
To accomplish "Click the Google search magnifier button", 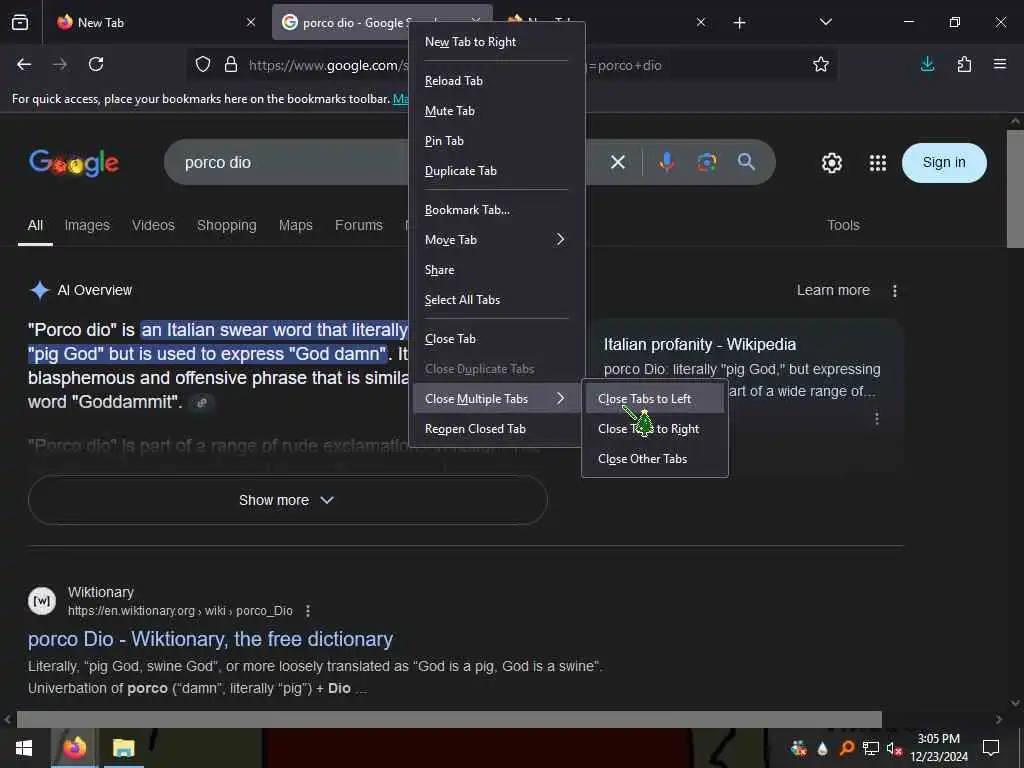I will point(746,161).
